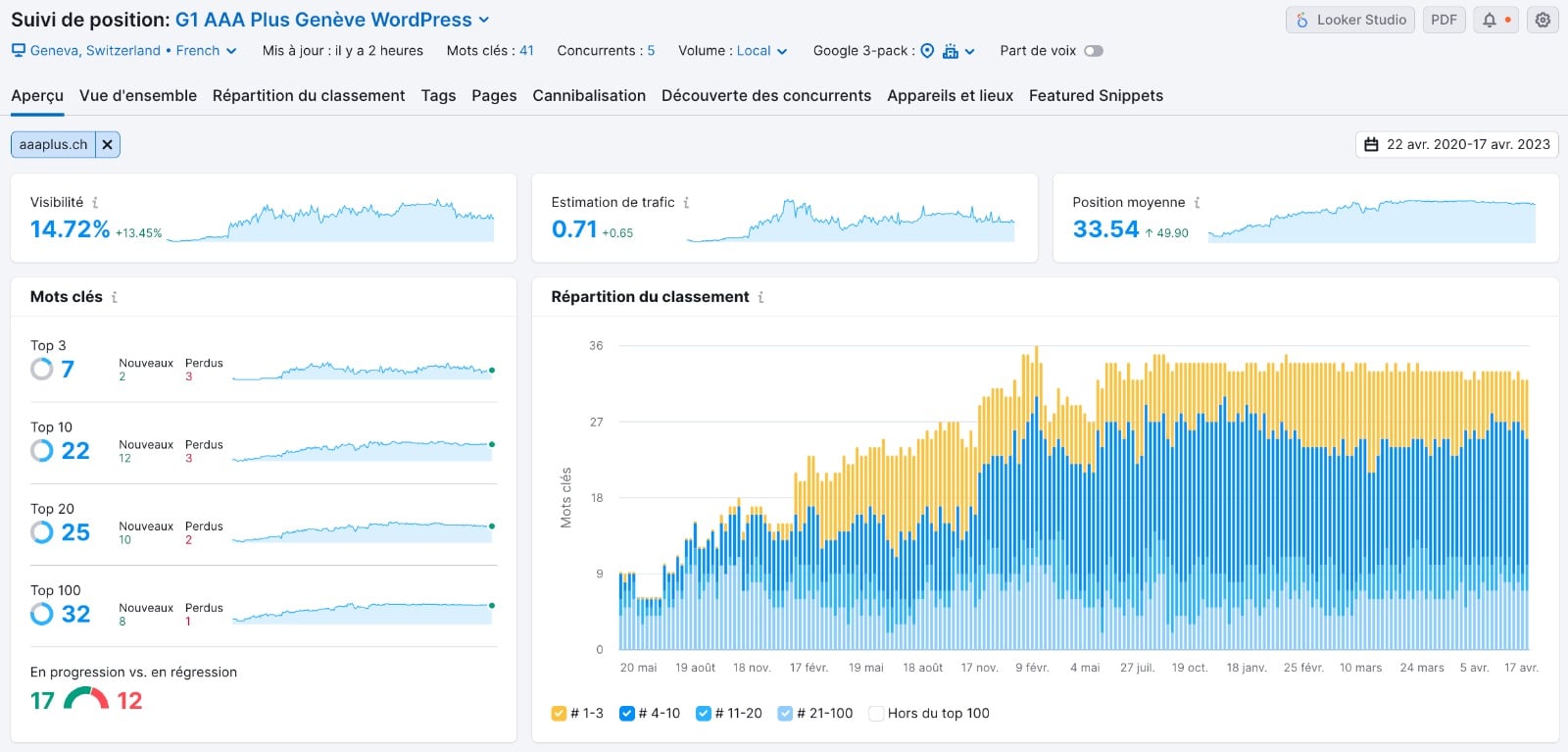The image size is (1568, 752).
Task: Click the Google 3-pack location pin icon
Action: (x=927, y=51)
